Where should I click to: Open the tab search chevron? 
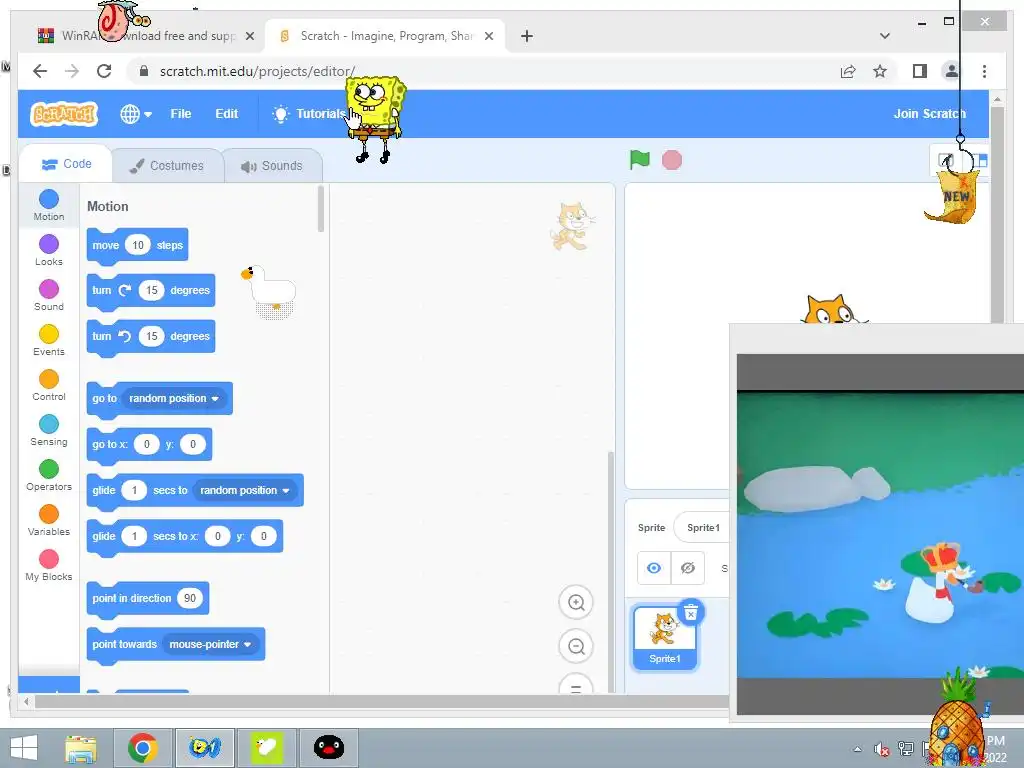[885, 36]
